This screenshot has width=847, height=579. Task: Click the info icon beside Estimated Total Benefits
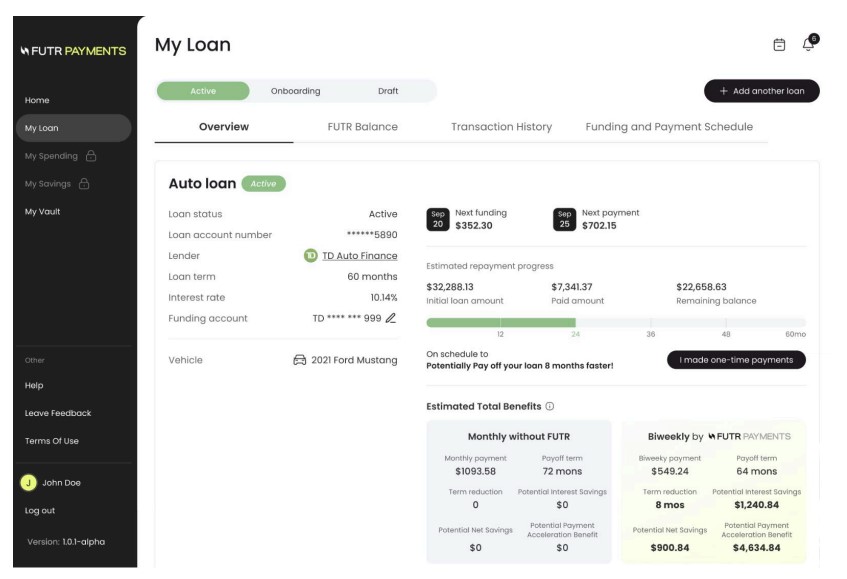tap(550, 406)
